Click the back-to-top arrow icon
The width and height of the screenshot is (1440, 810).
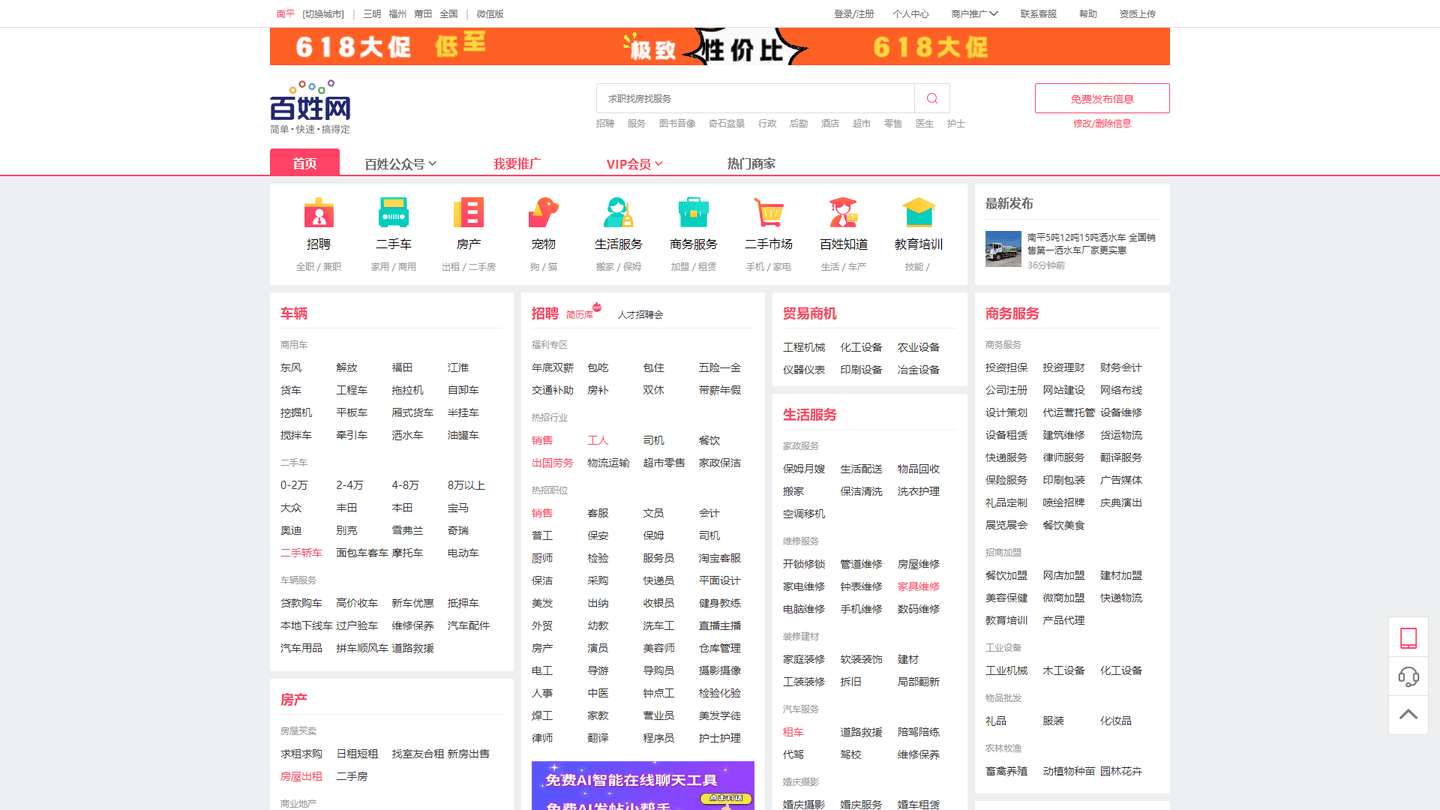tap(1408, 715)
